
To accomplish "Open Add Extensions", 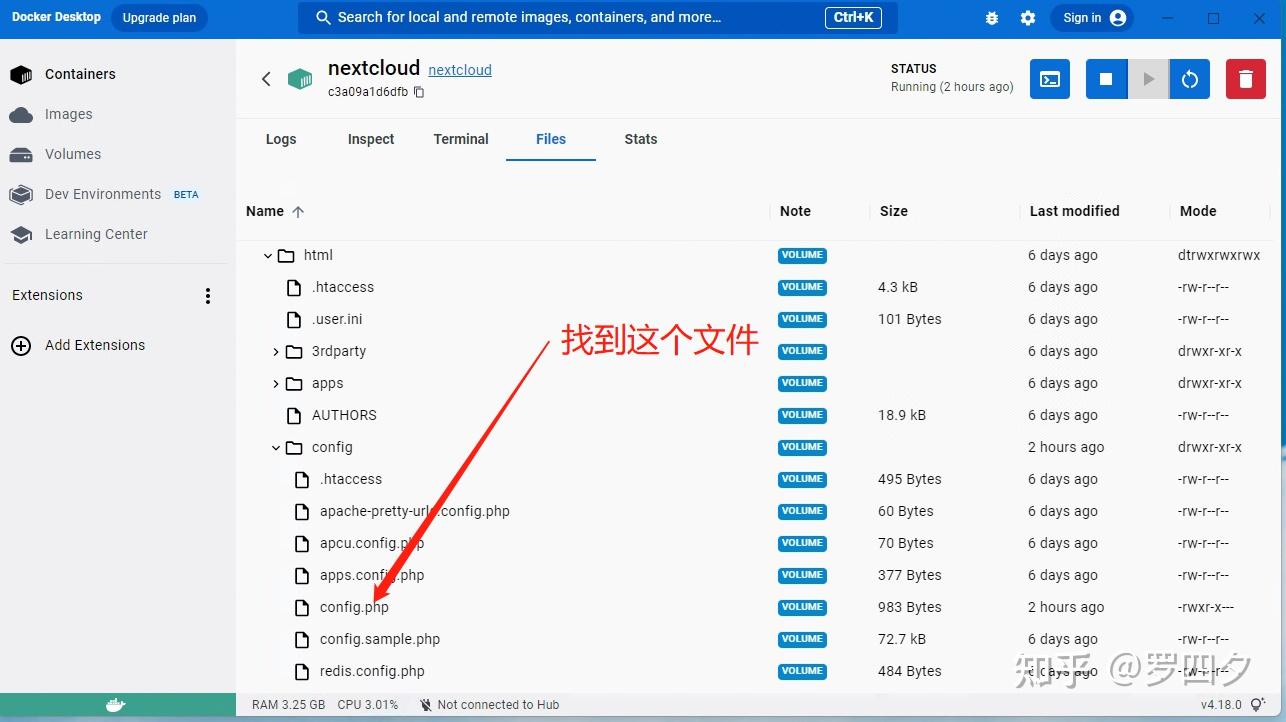I will pyautogui.click(x=95, y=345).
